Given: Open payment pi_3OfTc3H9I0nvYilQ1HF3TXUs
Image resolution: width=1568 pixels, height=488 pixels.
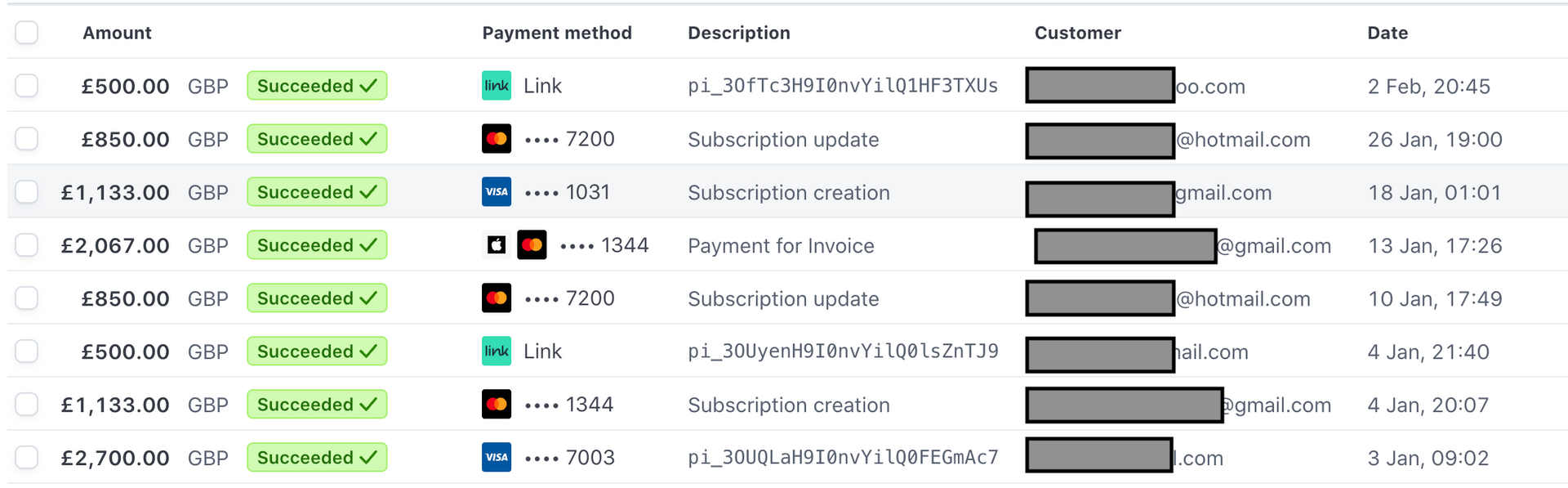Looking at the screenshot, I should pos(843,86).
